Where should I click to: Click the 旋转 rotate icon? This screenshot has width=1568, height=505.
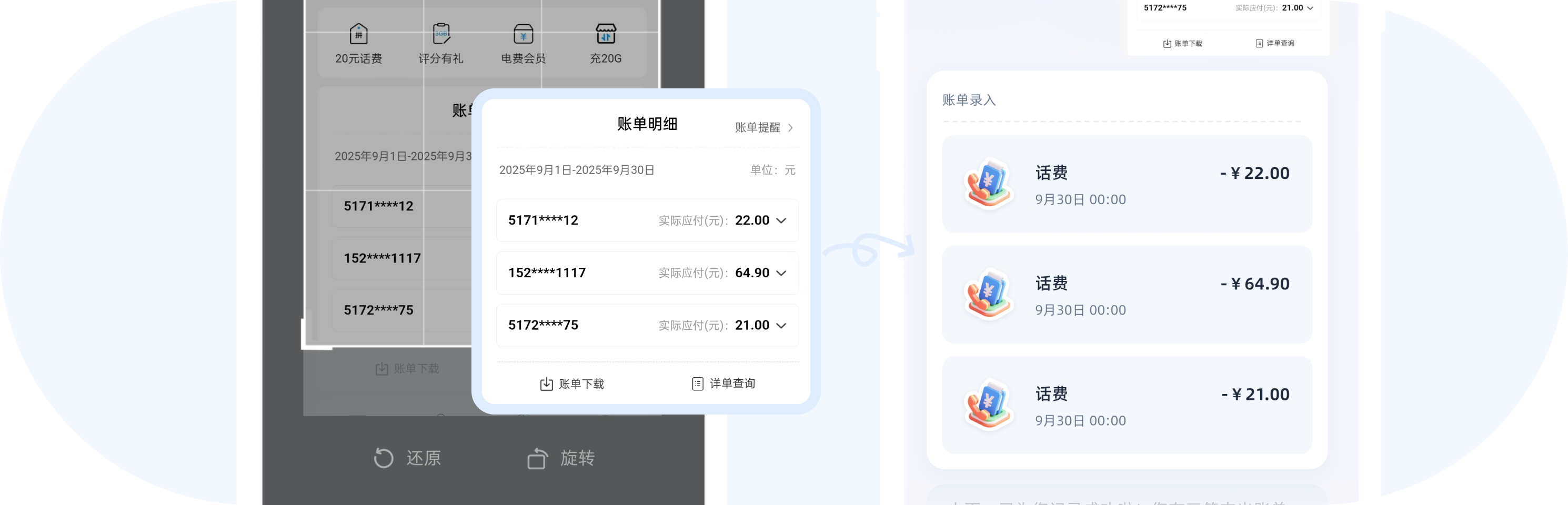click(x=537, y=458)
